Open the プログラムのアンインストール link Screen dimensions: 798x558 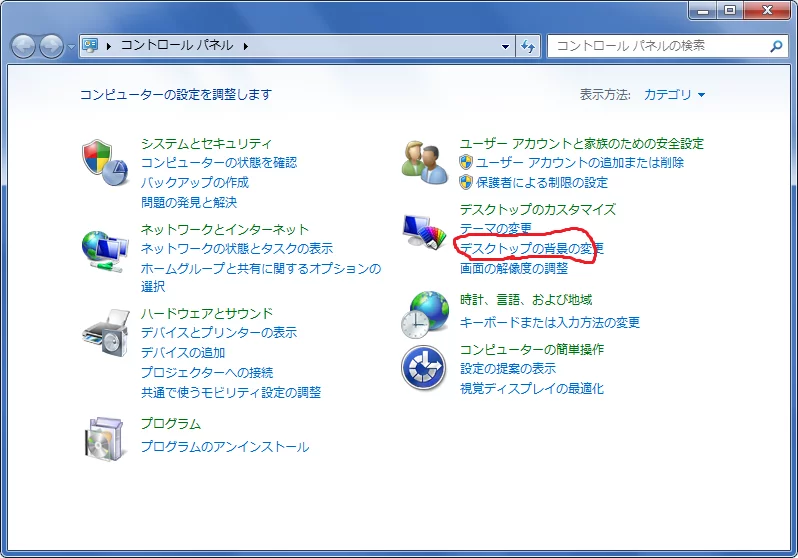click(x=224, y=447)
